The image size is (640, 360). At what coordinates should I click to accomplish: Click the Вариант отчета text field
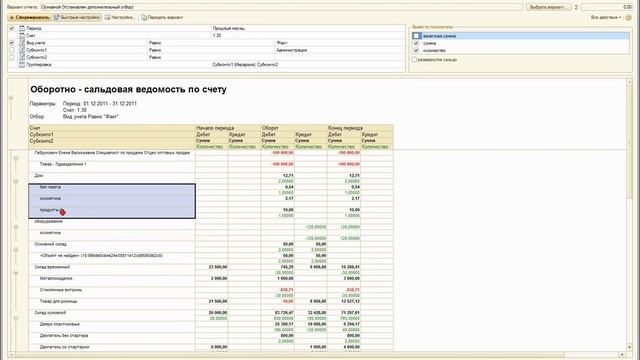point(282,7)
